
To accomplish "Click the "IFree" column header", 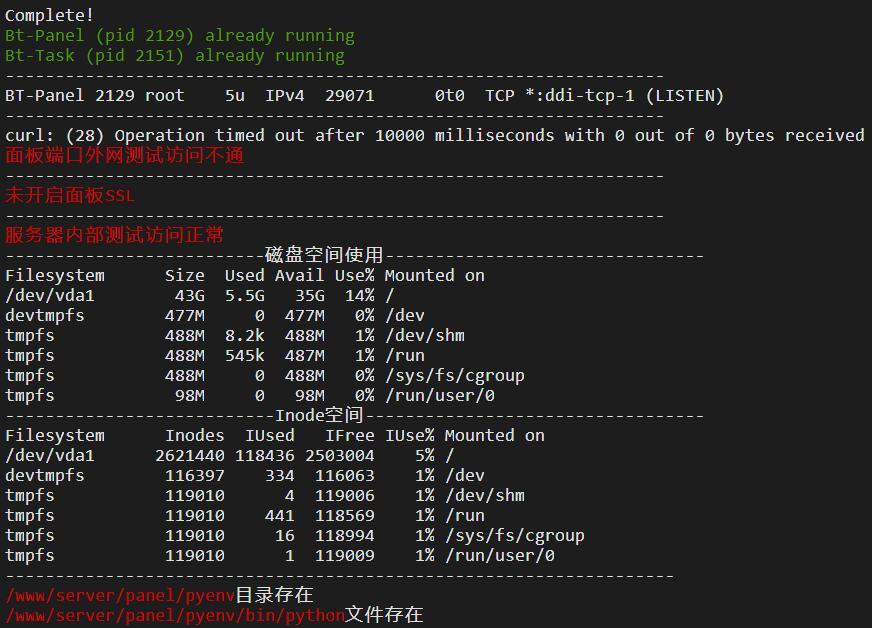I will click(350, 436).
